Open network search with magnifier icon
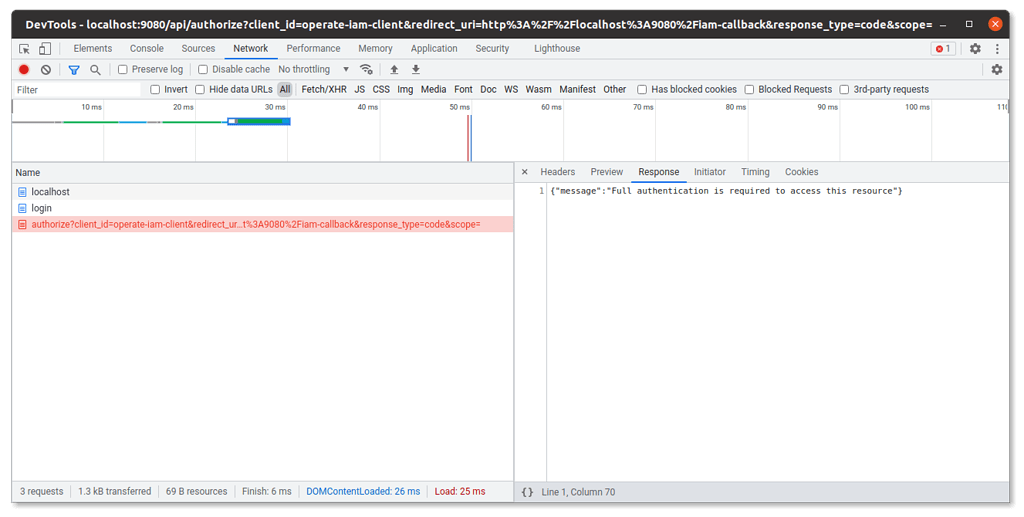The height and width of the screenshot is (517, 1024). point(95,69)
